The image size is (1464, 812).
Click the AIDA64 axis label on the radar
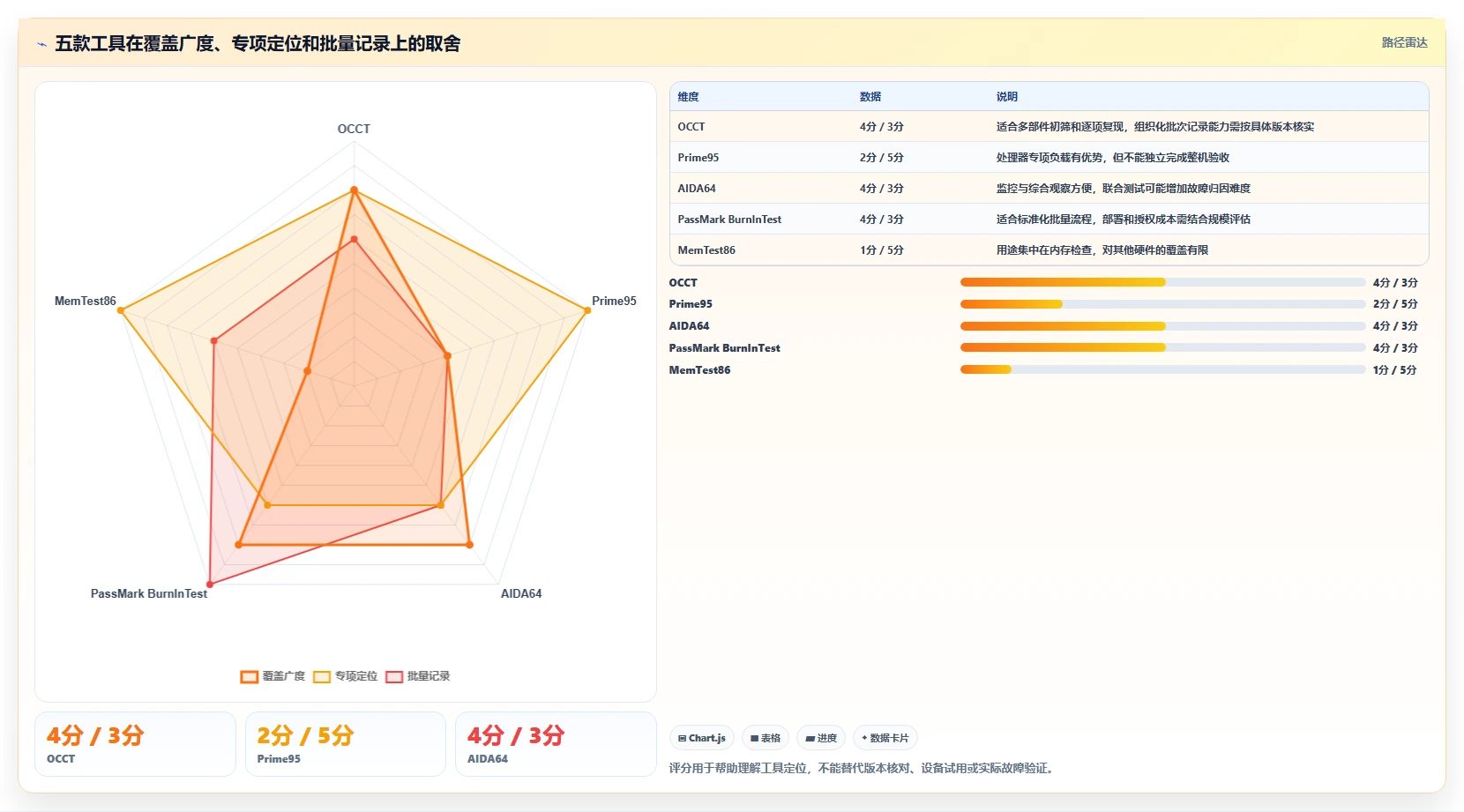point(521,593)
